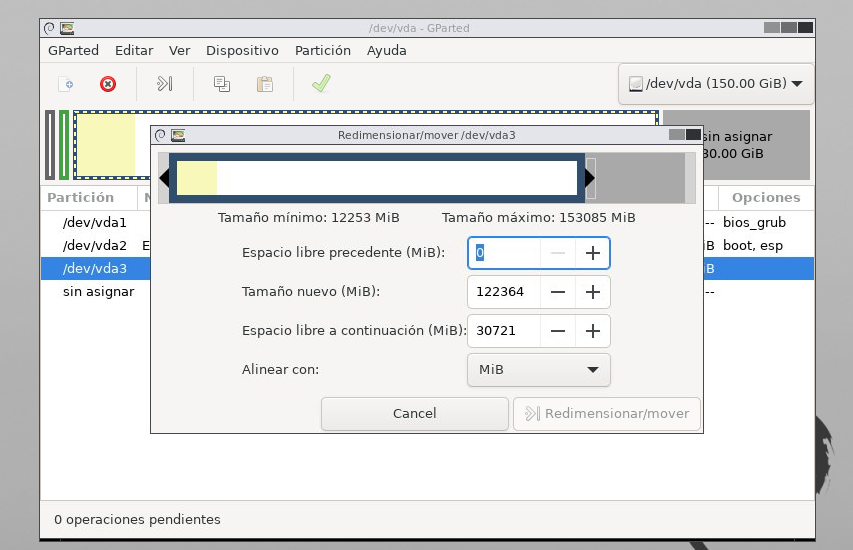853x550 pixels.
Task: Click the green apply operations checkmark
Action: [321, 84]
